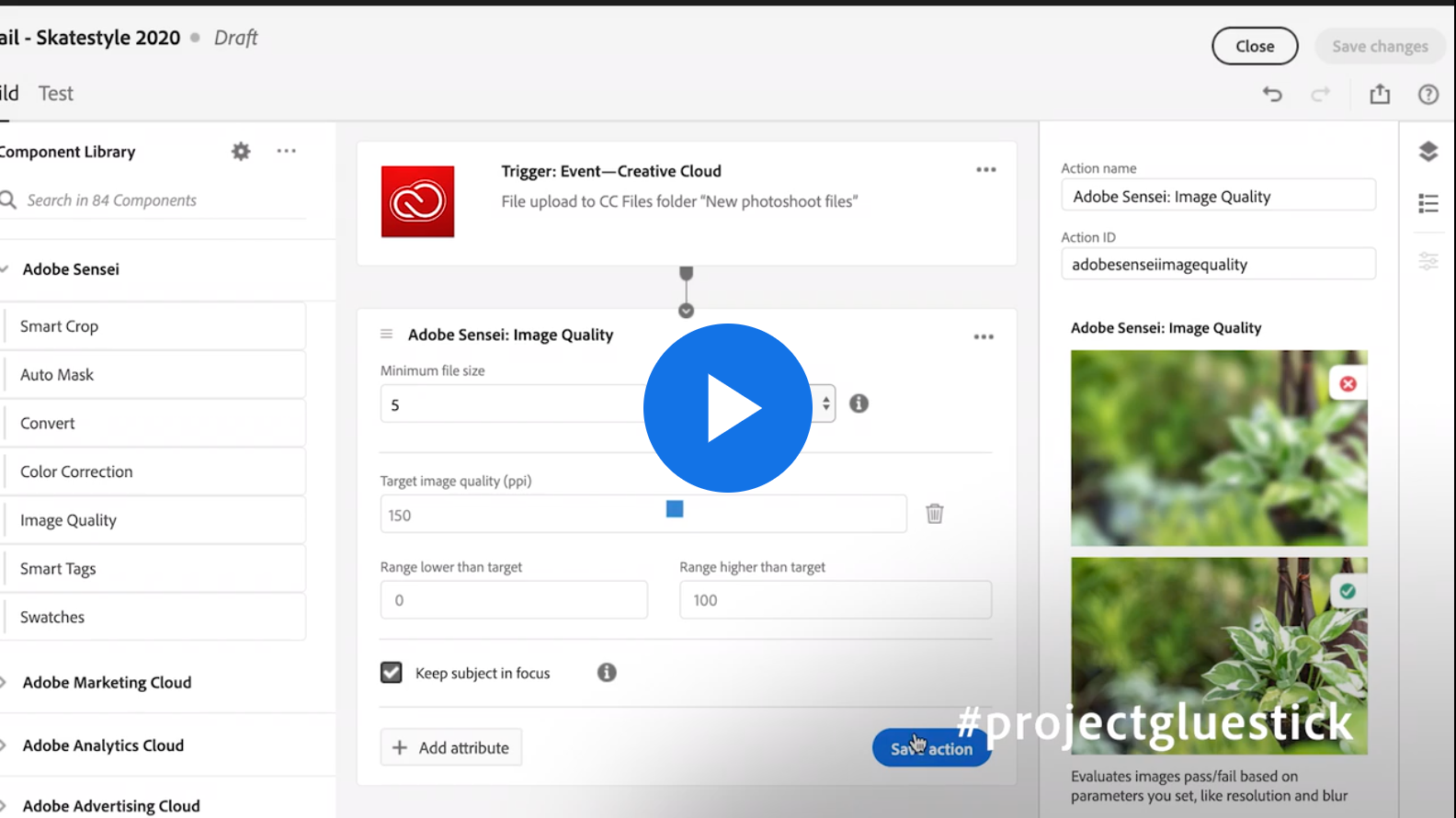Click the Search in 84 Components field

[x=153, y=200]
